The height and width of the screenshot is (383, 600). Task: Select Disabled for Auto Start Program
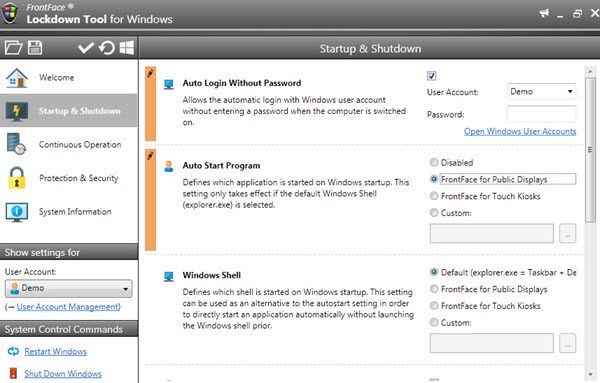pyautogui.click(x=434, y=162)
